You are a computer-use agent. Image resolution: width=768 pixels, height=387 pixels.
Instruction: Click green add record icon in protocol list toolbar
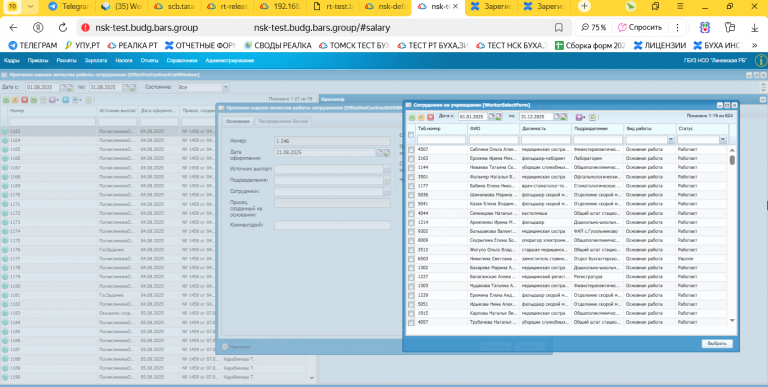pos(6,100)
